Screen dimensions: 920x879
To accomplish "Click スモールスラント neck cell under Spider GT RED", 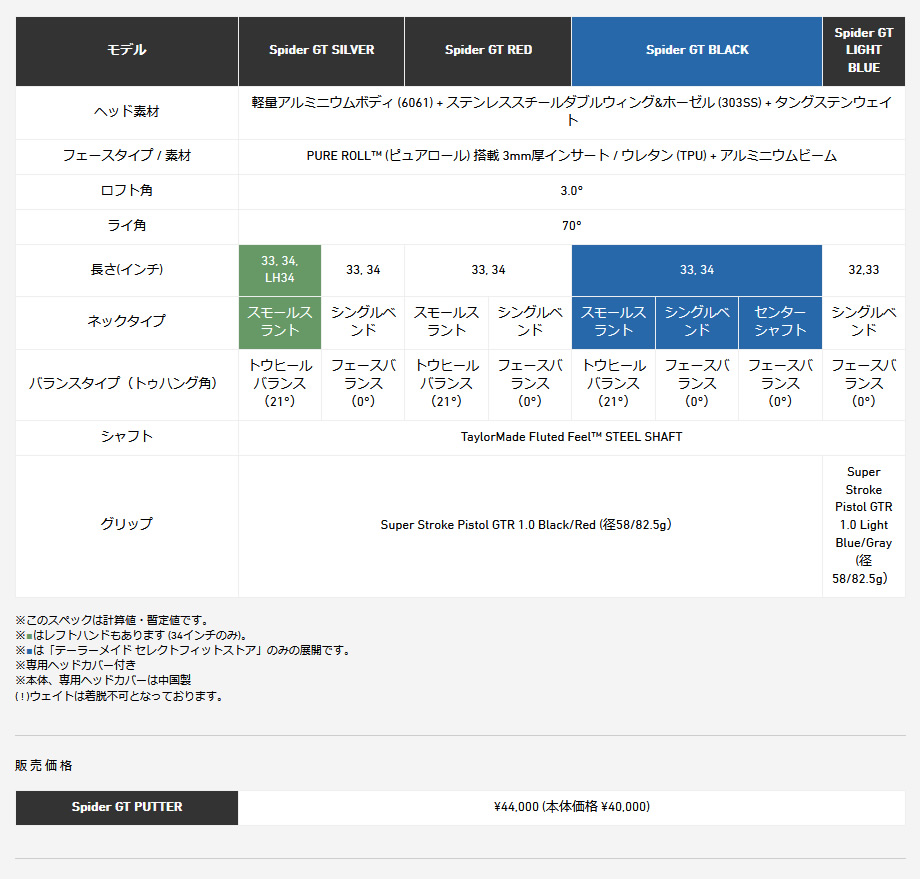I will coord(447,322).
